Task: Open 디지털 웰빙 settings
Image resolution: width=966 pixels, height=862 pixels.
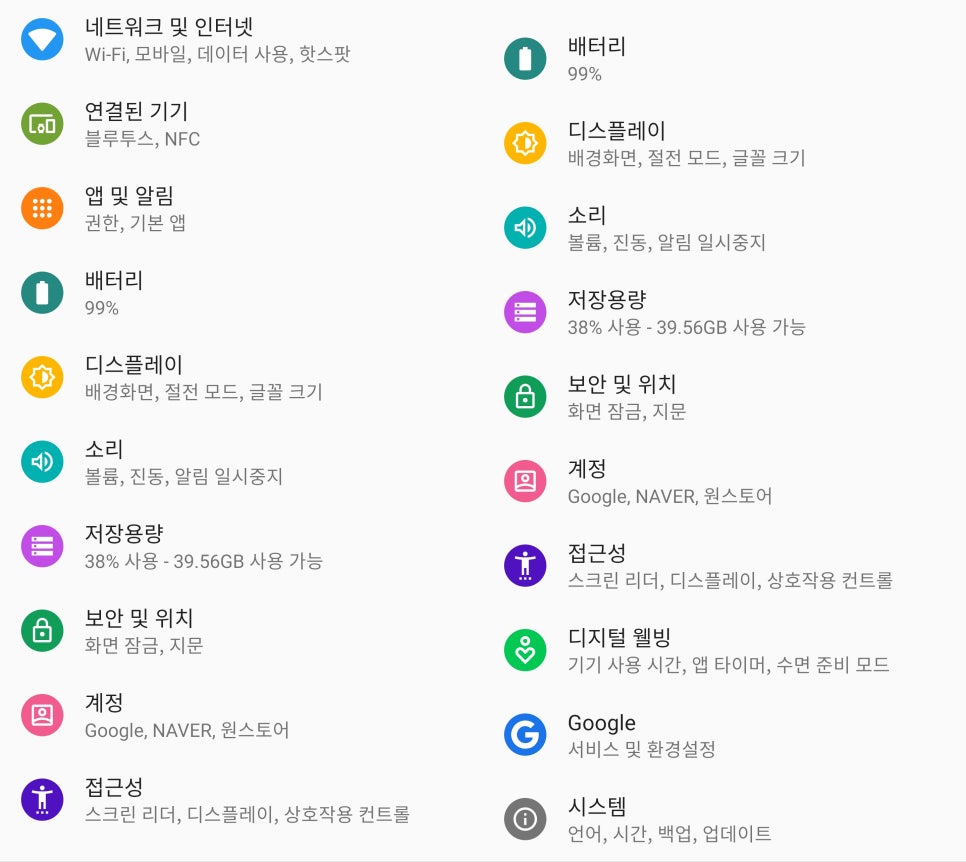Action: (724, 650)
